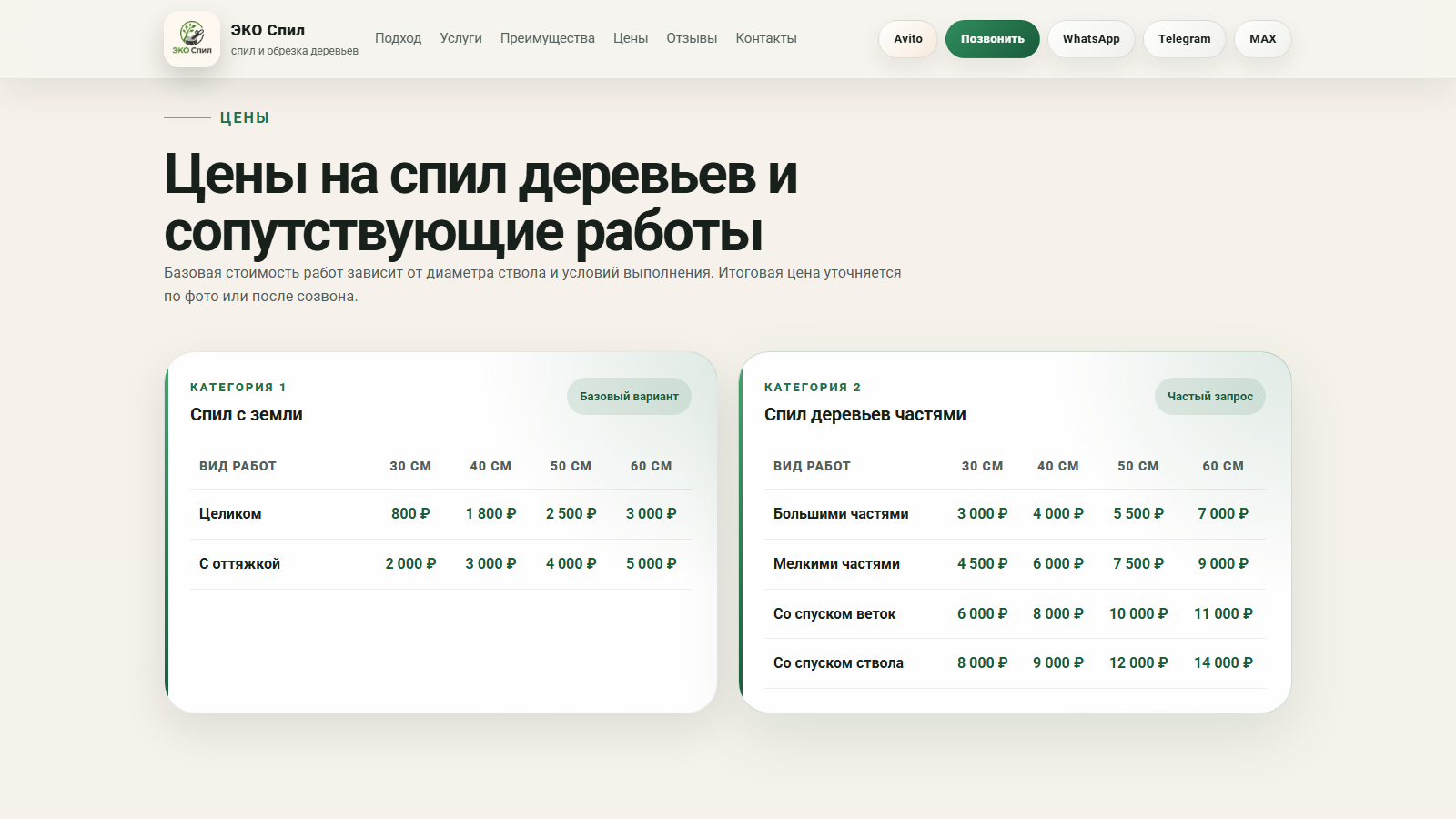Screen dimensions: 1456x819
Task: Open Telegram contact button
Action: coord(1185,39)
